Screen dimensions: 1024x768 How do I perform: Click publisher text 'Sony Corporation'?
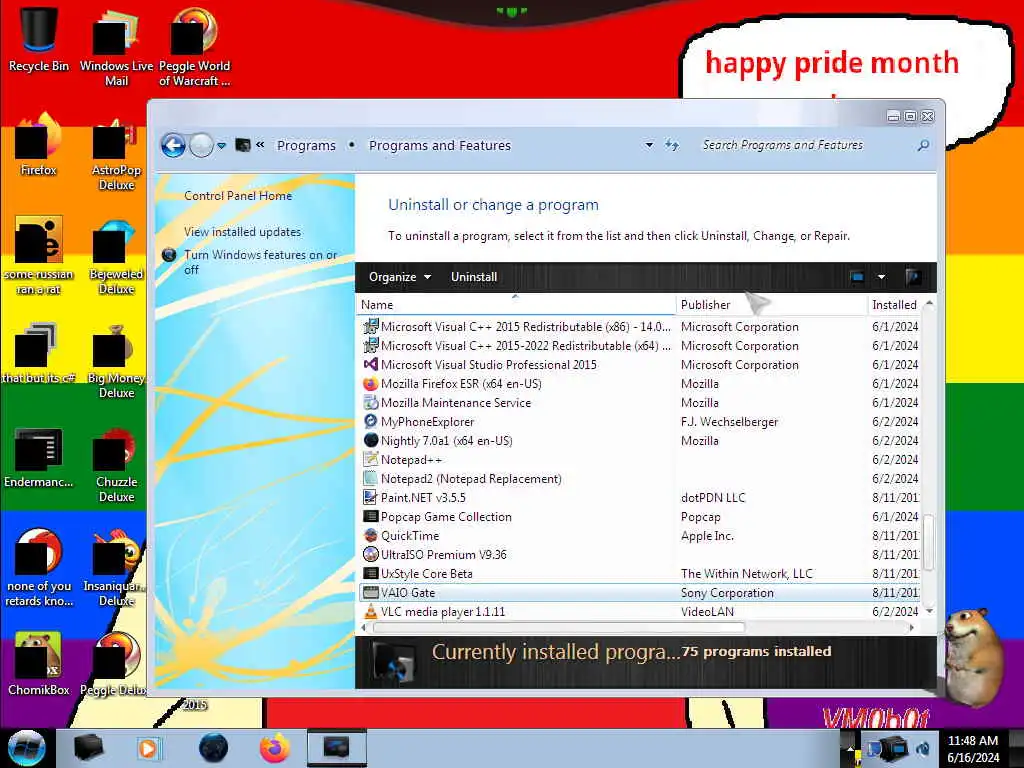(x=727, y=593)
